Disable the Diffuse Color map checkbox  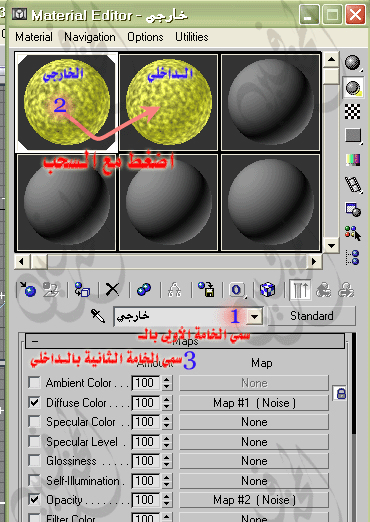35,402
